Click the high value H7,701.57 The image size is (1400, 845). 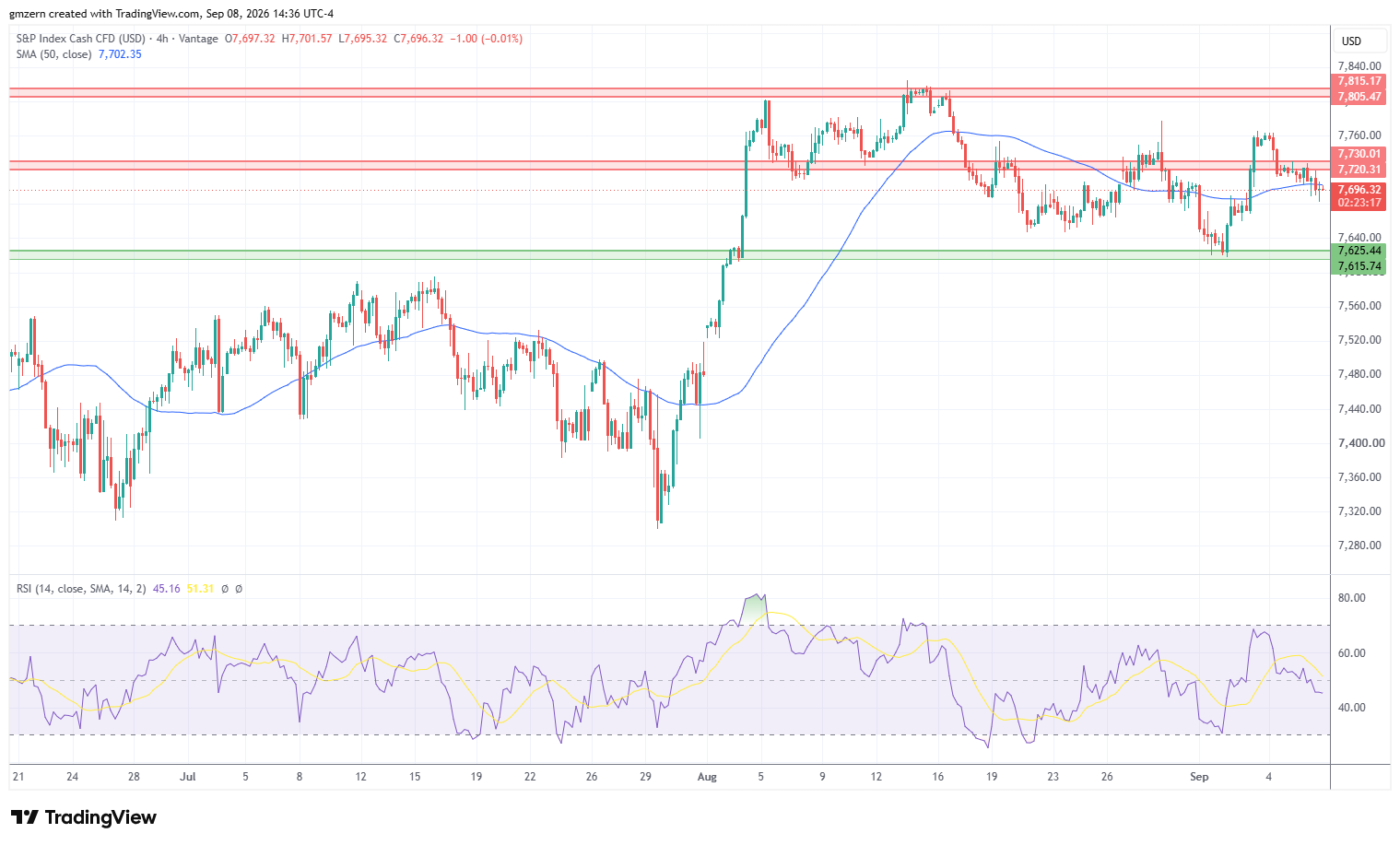click(x=307, y=39)
